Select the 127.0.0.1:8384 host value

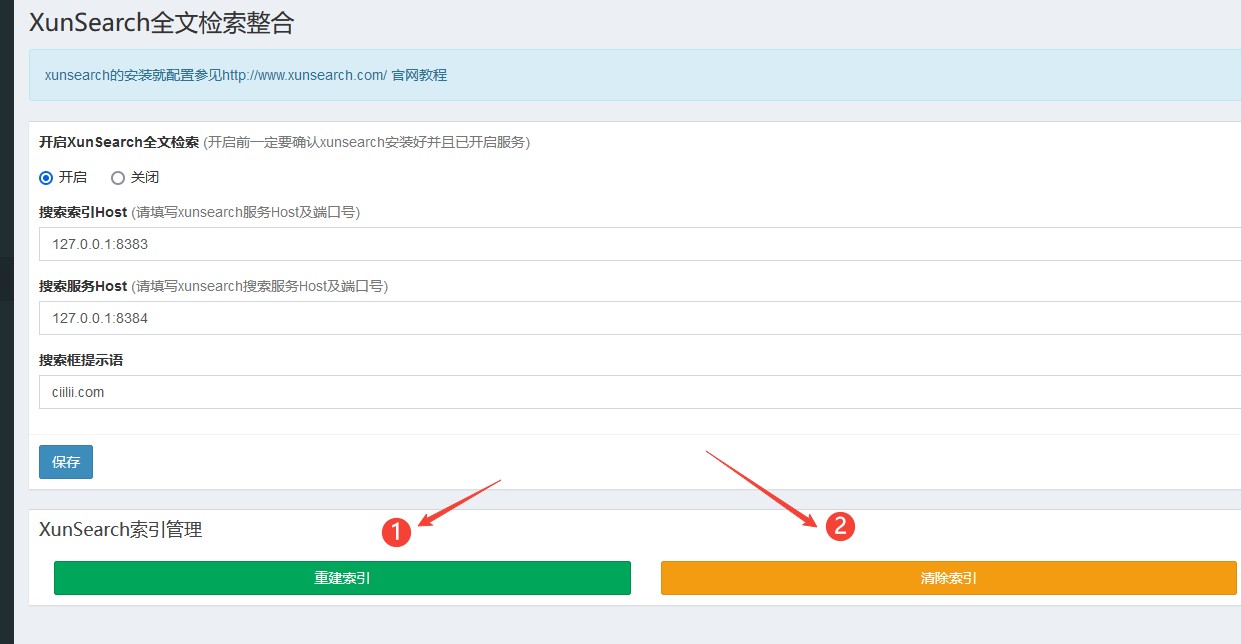click(101, 318)
